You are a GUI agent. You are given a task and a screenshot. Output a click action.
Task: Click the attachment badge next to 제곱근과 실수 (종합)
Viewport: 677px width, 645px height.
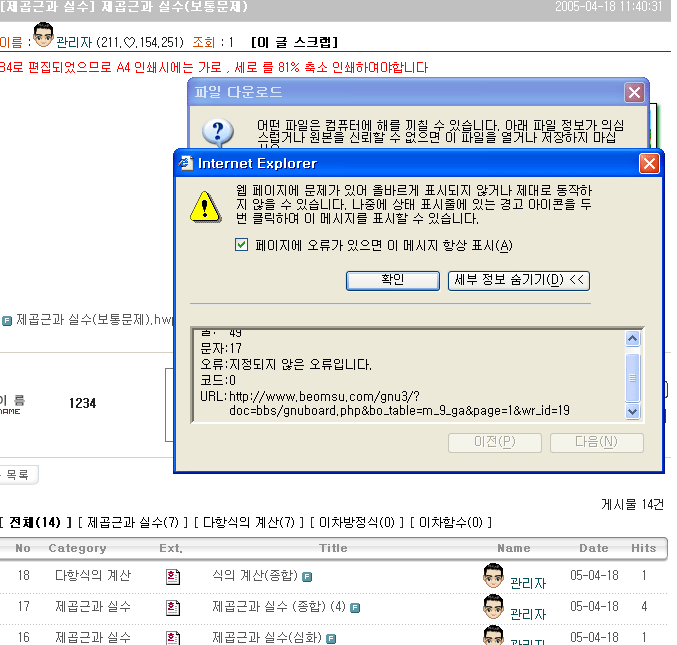click(355, 608)
